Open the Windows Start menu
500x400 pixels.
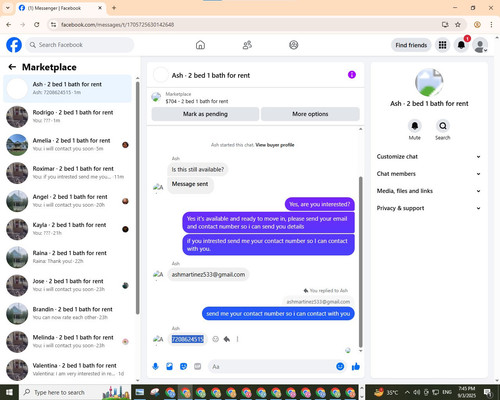(9, 392)
